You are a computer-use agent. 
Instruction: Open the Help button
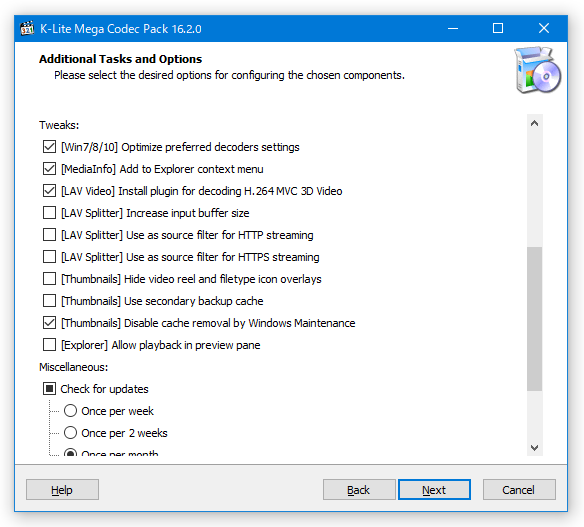62,489
